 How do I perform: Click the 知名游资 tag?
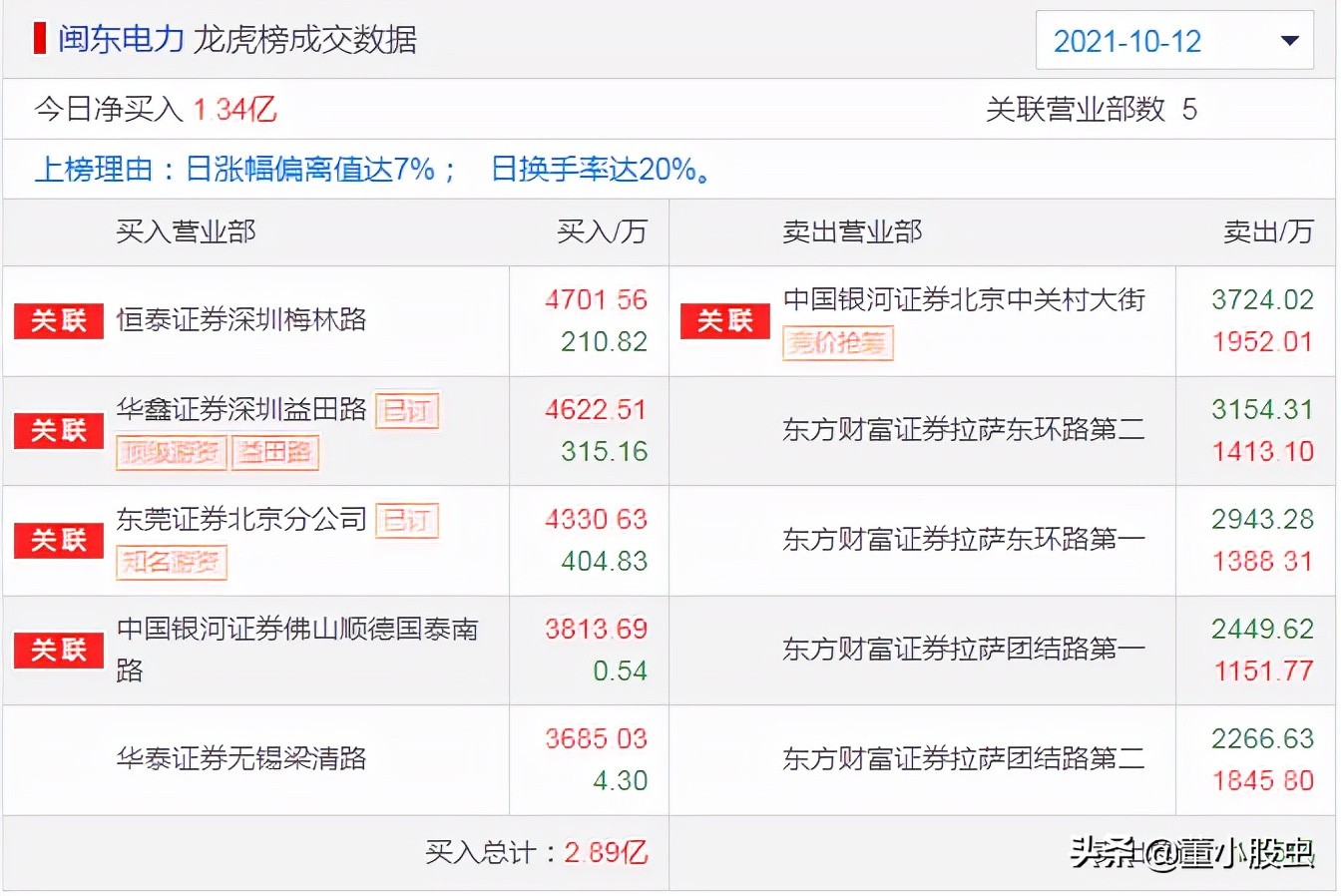click(x=171, y=563)
